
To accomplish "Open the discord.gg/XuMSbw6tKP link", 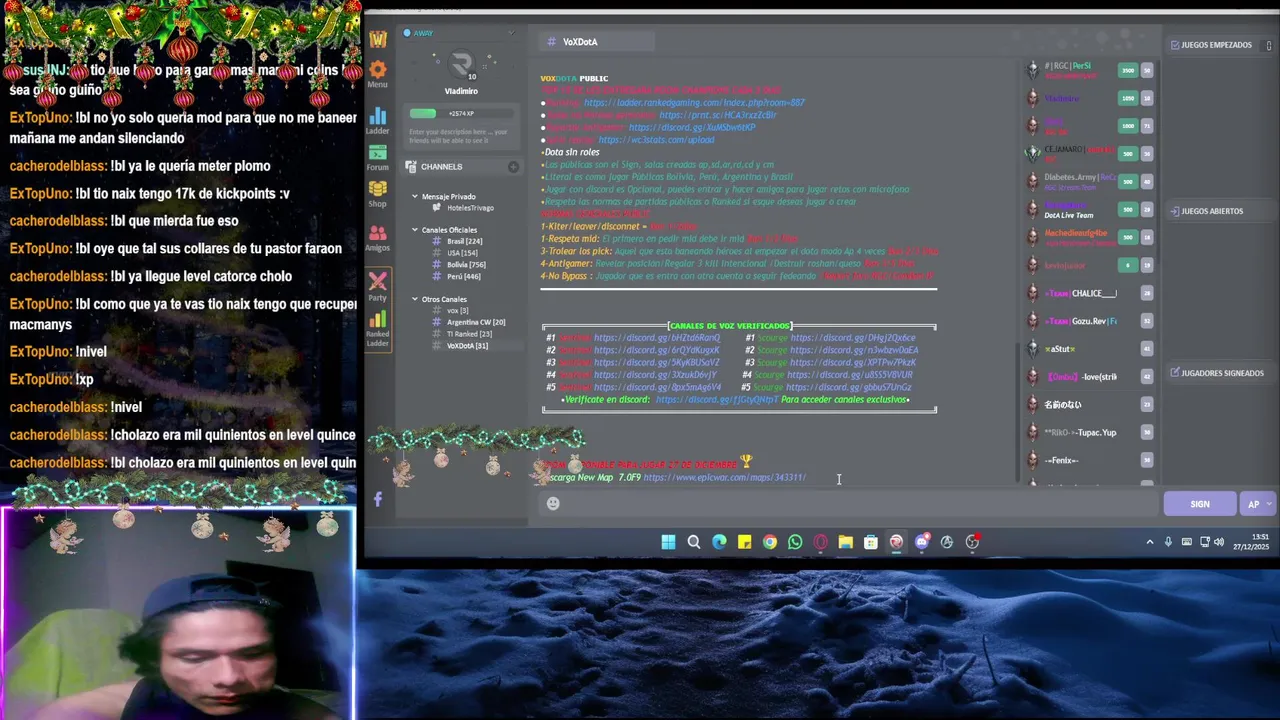I will tap(692, 128).
